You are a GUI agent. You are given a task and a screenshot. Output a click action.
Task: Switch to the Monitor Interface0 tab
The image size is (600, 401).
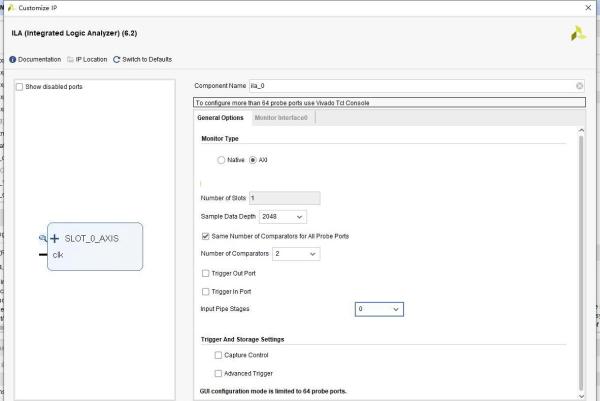click(x=282, y=118)
